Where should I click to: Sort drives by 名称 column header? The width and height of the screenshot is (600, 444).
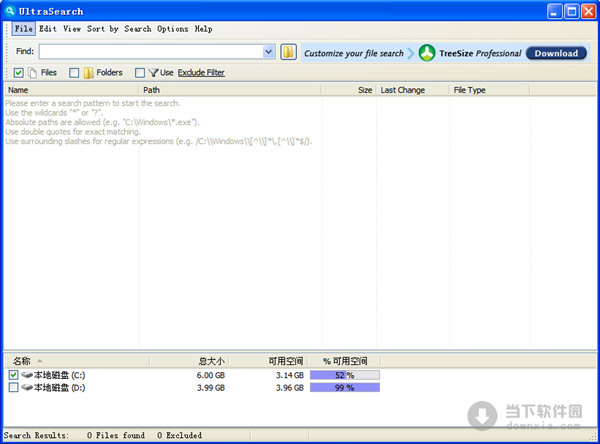click(x=77, y=361)
